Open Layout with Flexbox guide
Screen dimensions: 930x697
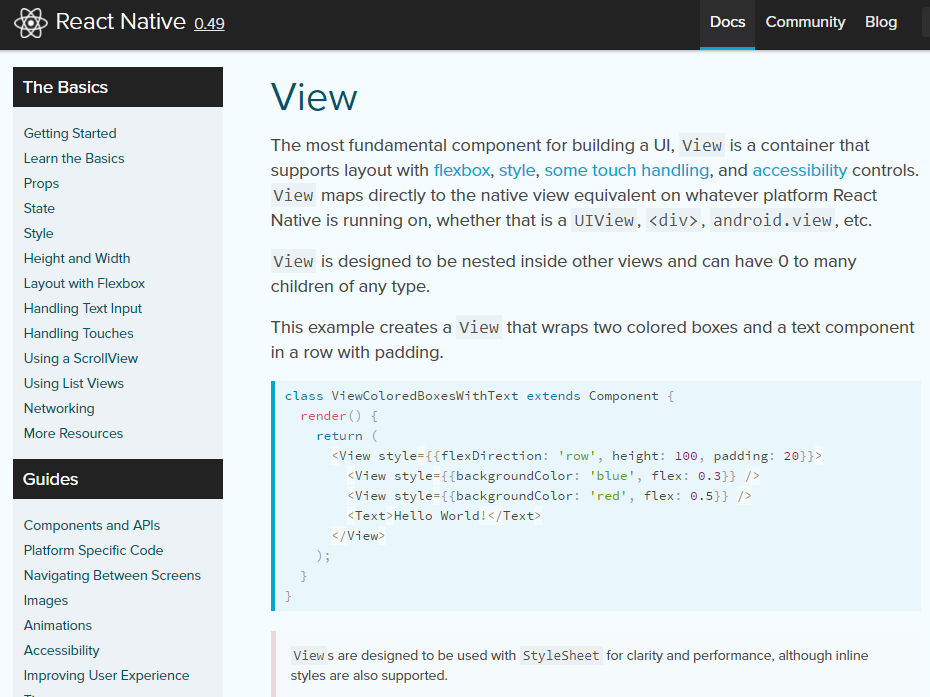point(84,283)
